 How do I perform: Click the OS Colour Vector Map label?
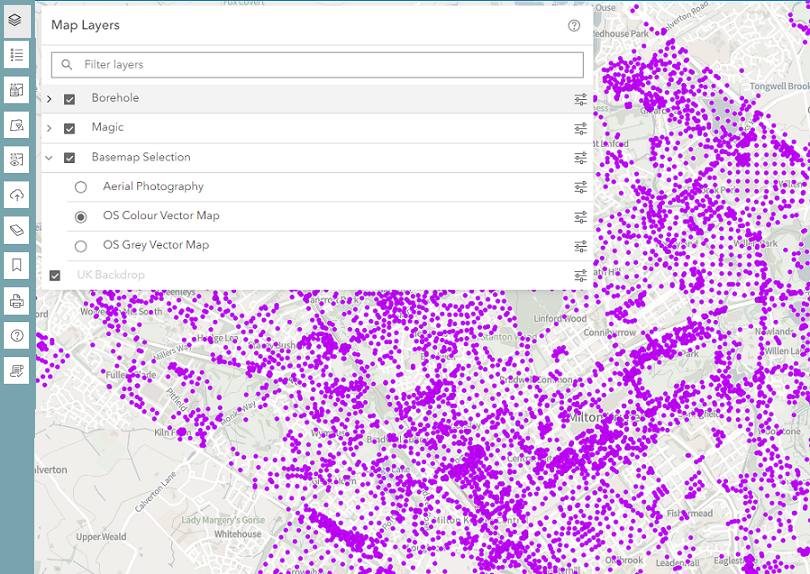[161, 215]
